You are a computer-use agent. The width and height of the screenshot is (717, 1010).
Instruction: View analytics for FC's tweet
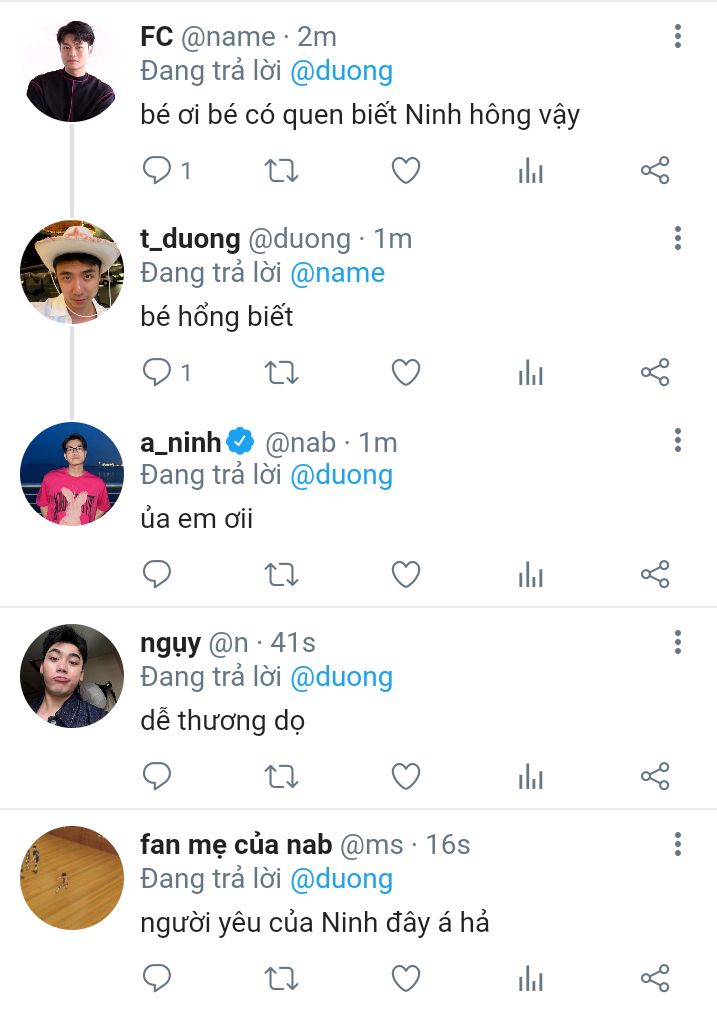(x=531, y=171)
